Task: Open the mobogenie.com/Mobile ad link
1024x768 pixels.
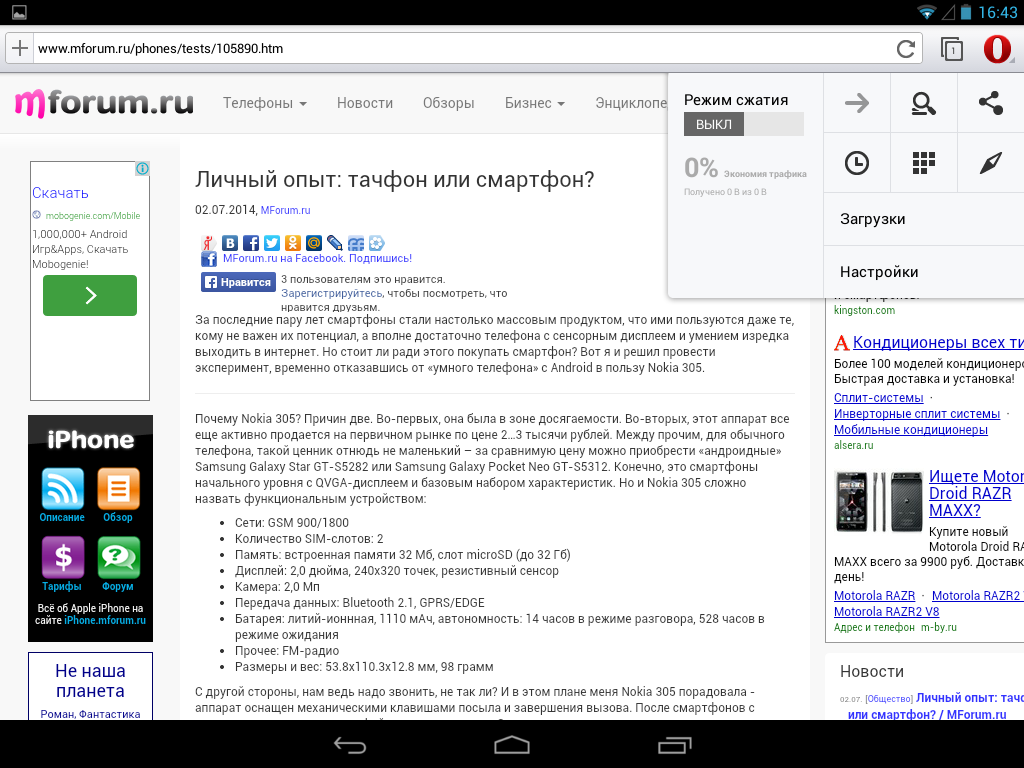Action: click(x=93, y=216)
